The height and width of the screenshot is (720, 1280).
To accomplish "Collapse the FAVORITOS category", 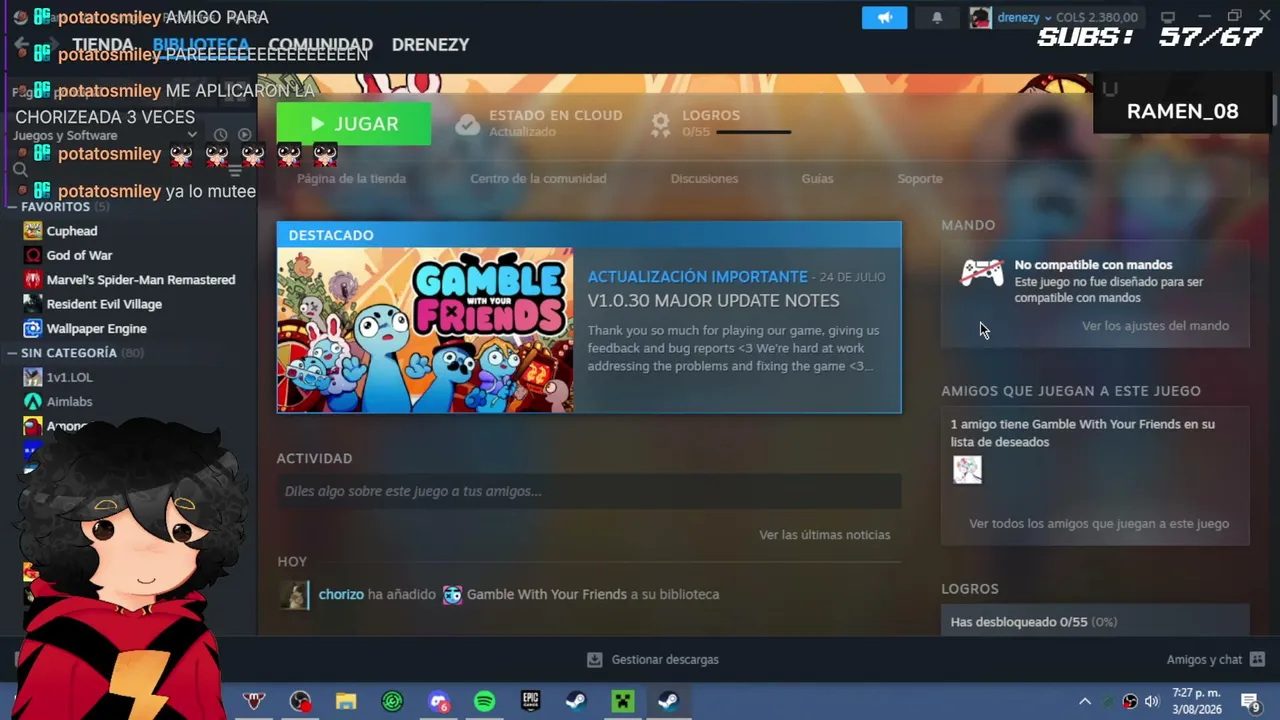I will [x=11, y=207].
